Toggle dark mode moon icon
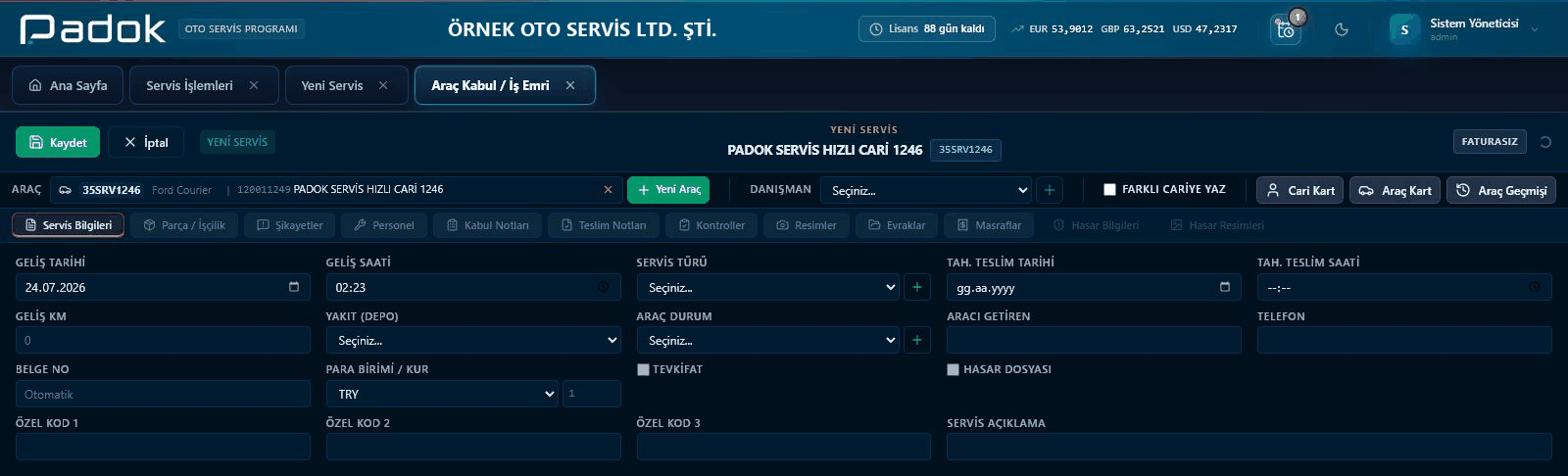The image size is (1568, 476). [1342, 29]
